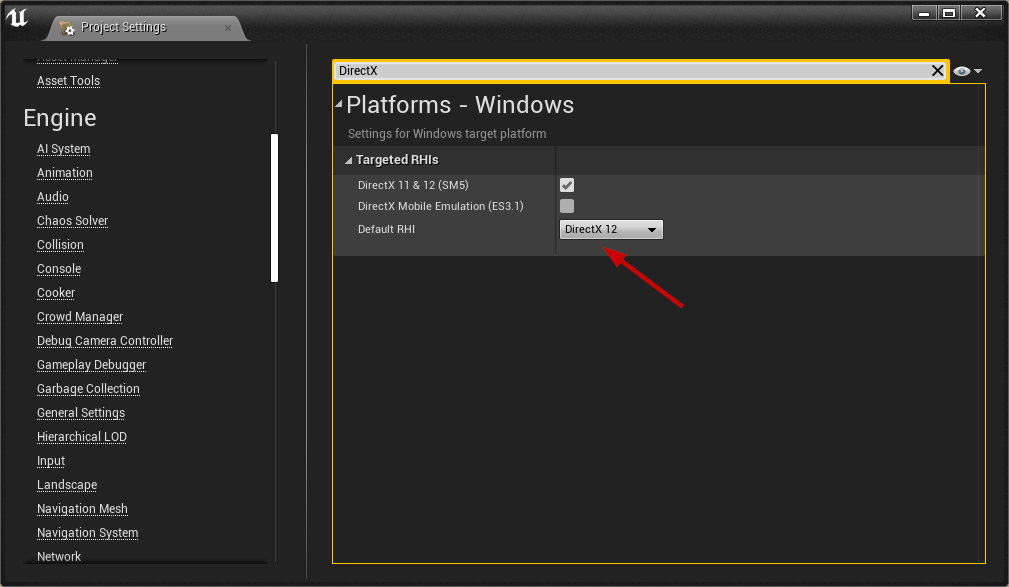Open the Default RHI dropdown
This screenshot has width=1009, height=587.
610,229
